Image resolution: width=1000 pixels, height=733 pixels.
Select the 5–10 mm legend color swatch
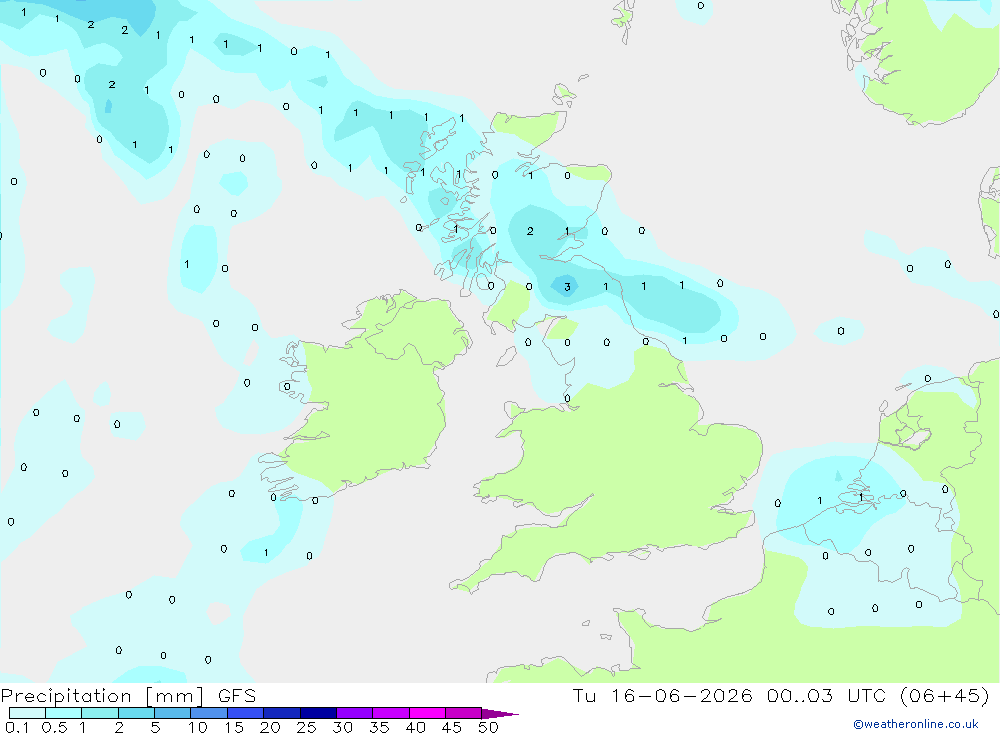[x=173, y=713]
